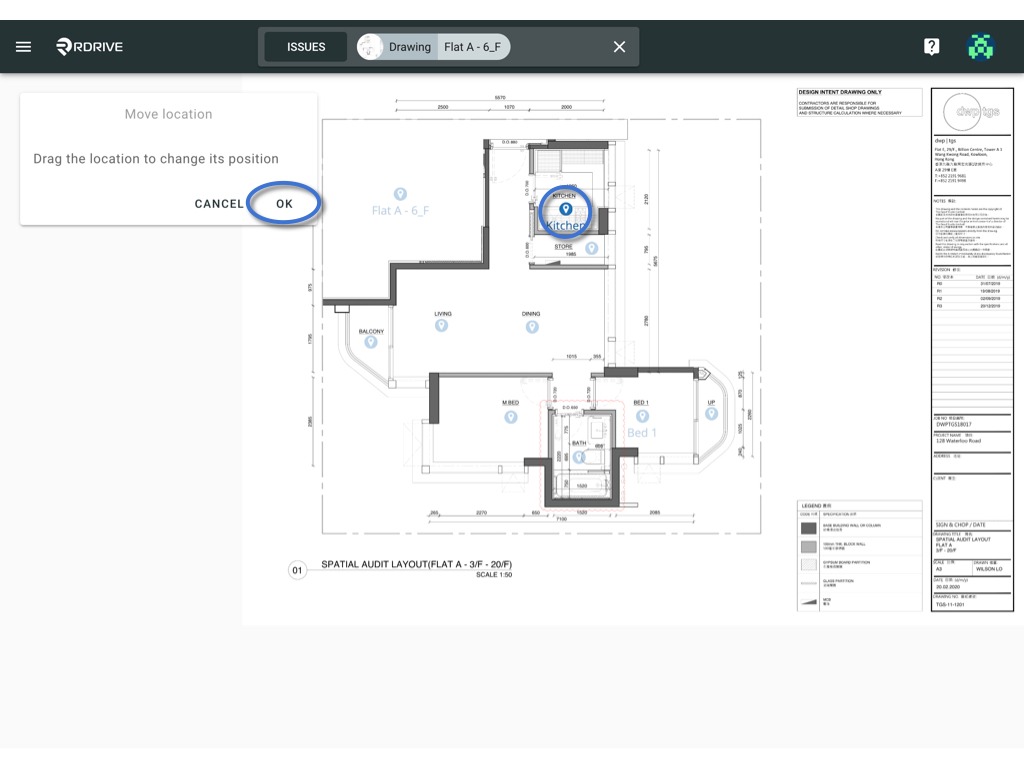Click the RDRIVE logo
The height and width of the screenshot is (768, 1024).
pos(89,46)
